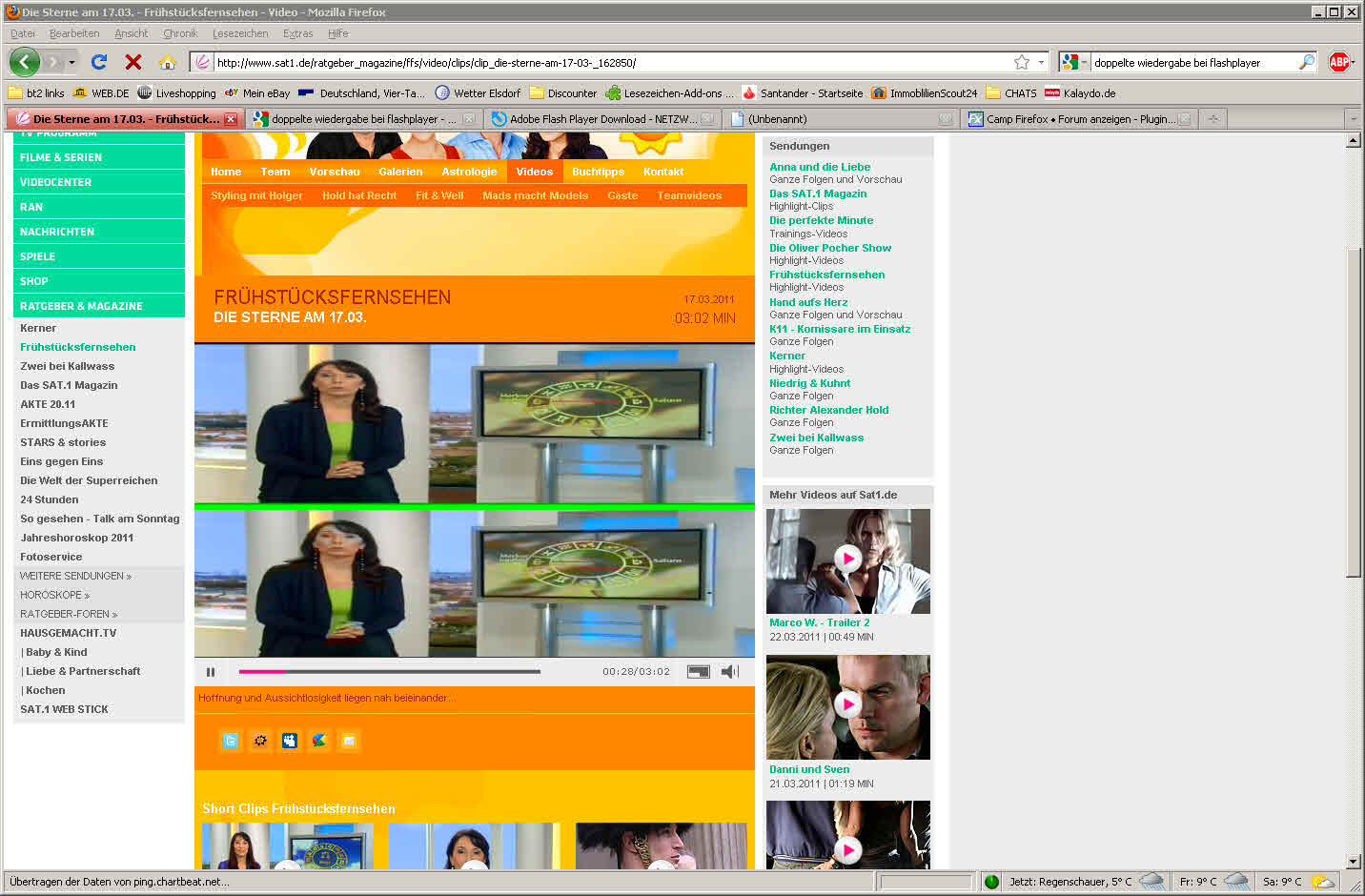Viewport: 1365px width, 896px height.
Task: Reload the page with the toolbar button
Action: [99, 62]
